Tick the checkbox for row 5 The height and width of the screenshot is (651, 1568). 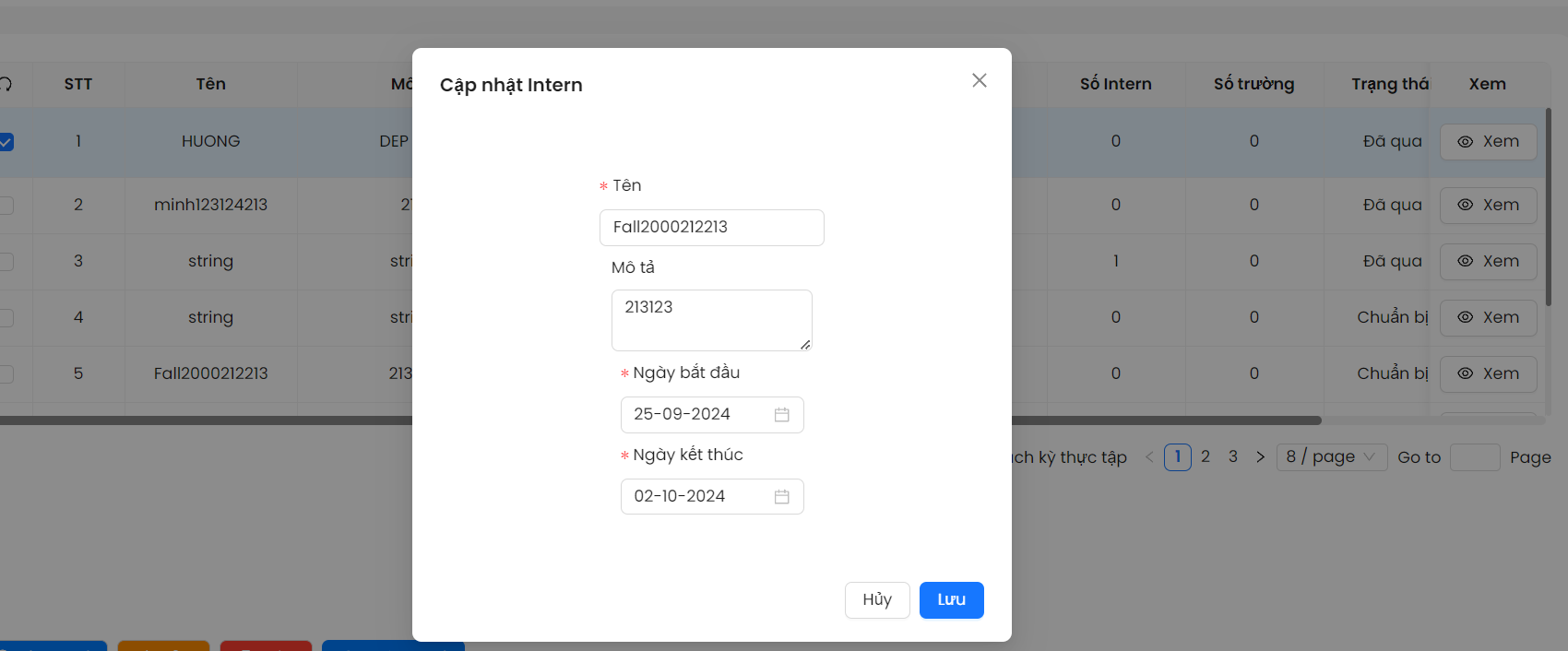[x=6, y=373]
